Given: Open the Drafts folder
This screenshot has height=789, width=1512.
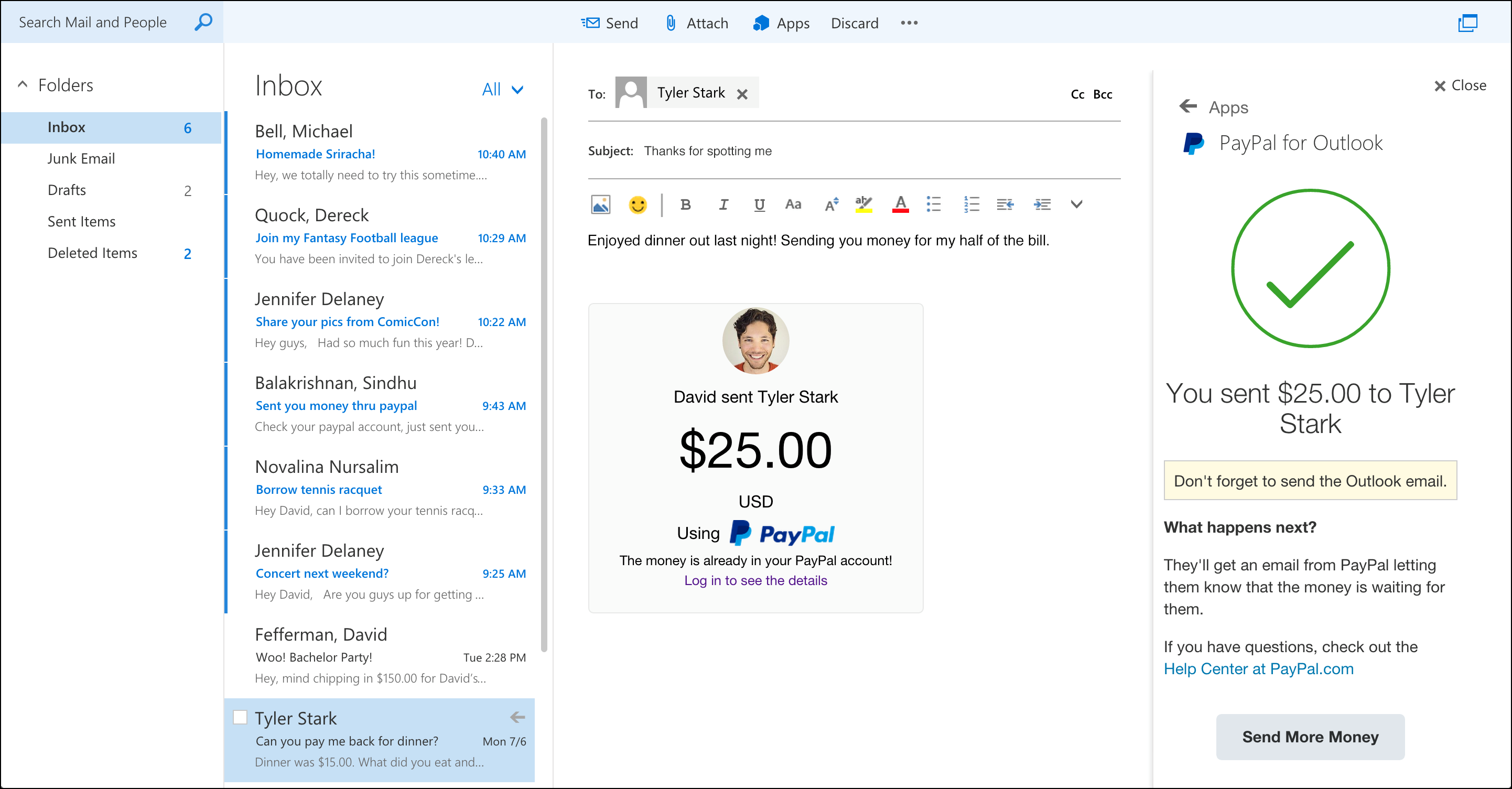Looking at the screenshot, I should coord(67,190).
